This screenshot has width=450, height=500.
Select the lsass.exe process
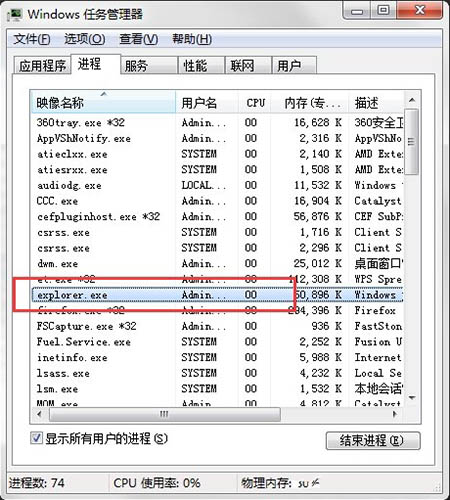(217, 373)
